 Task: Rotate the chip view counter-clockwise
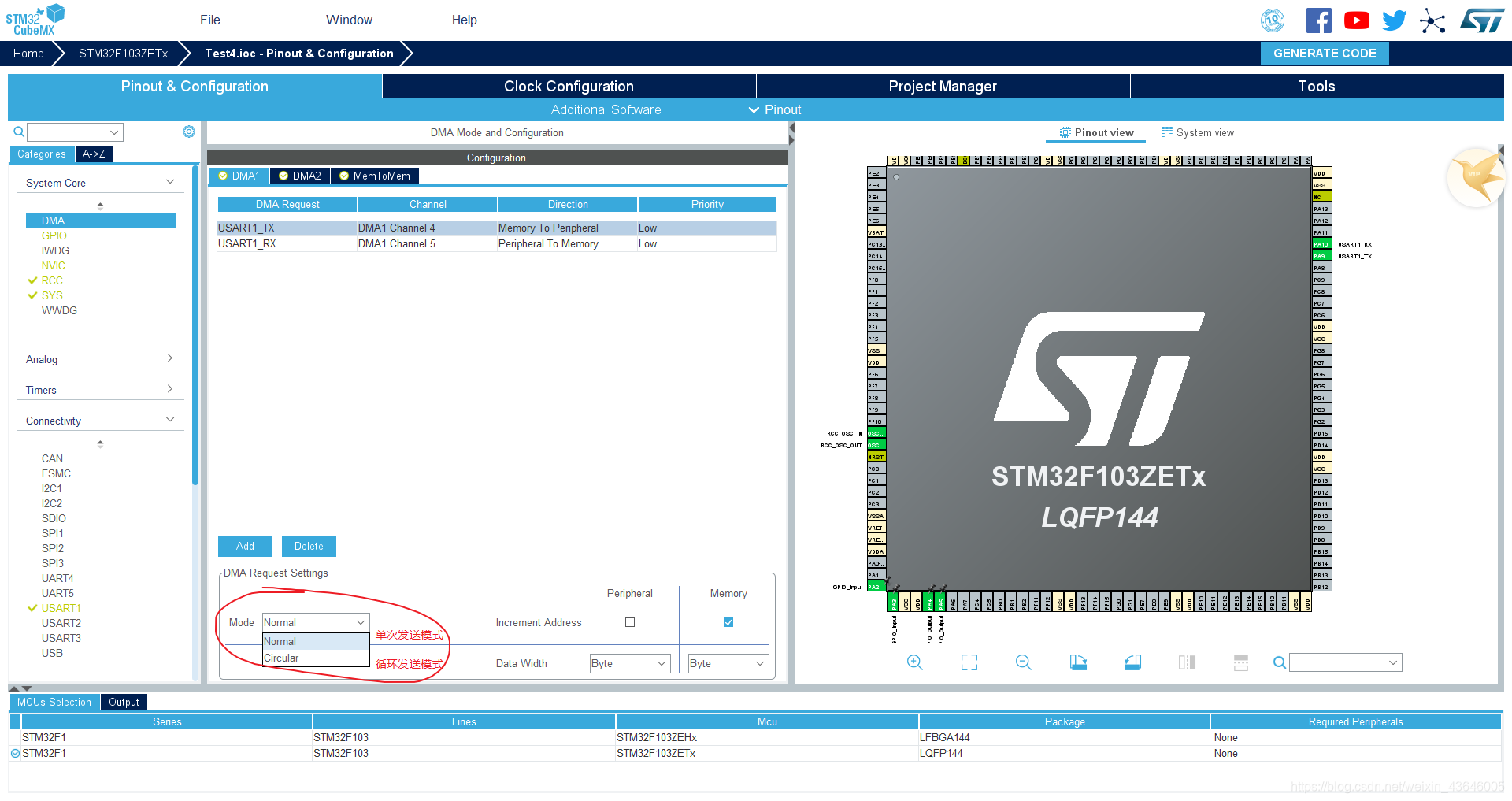[x=1132, y=662]
